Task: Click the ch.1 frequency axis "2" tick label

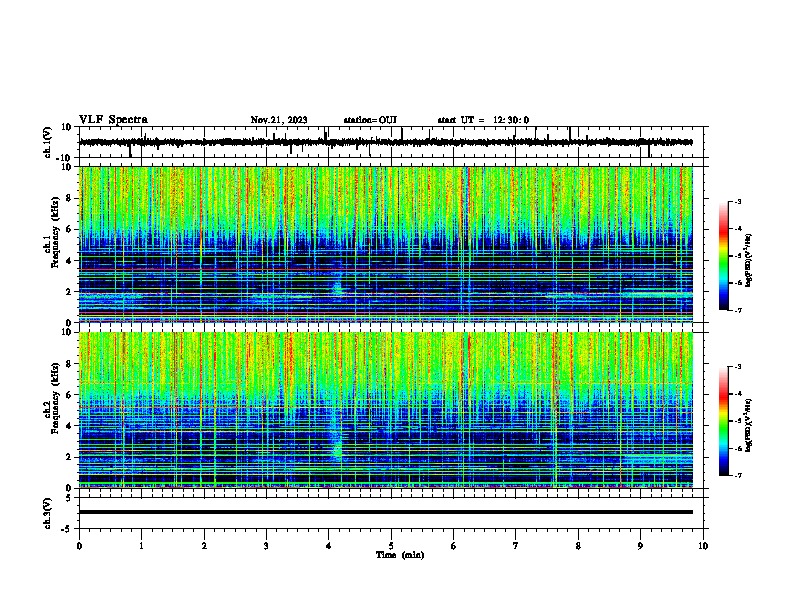Action: pyautogui.click(x=69, y=291)
